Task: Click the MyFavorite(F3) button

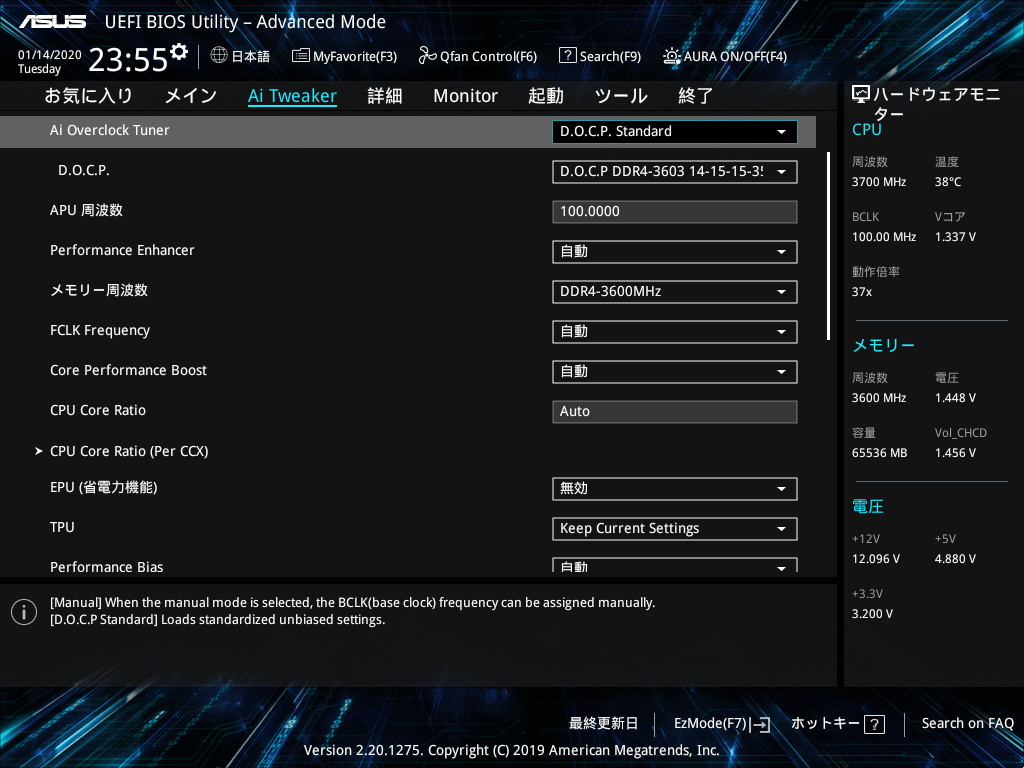Action: pos(344,56)
